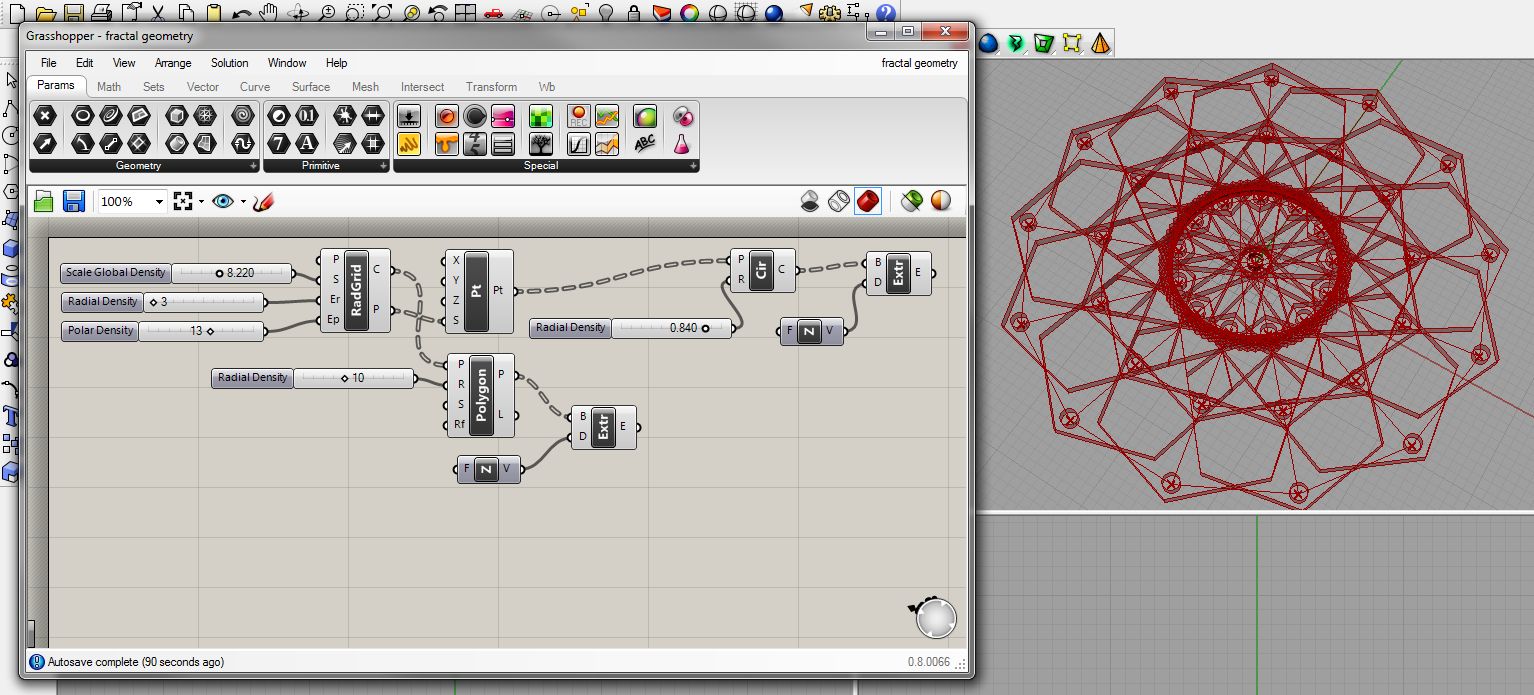The height and width of the screenshot is (695, 1534).
Task: Open the zoom percentage dropdown showing 100%
Action: (x=160, y=201)
